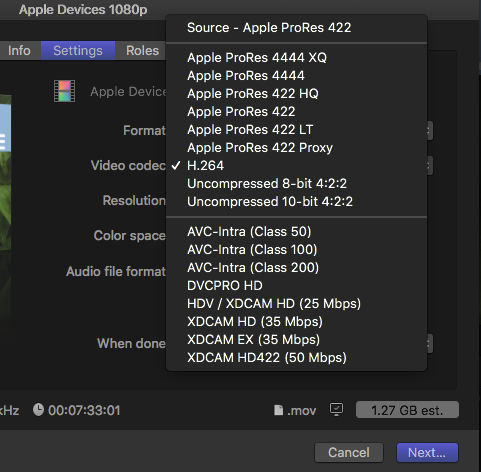
Task: Choose XDCAM HD (35 Mbps)
Action: (296, 322)
